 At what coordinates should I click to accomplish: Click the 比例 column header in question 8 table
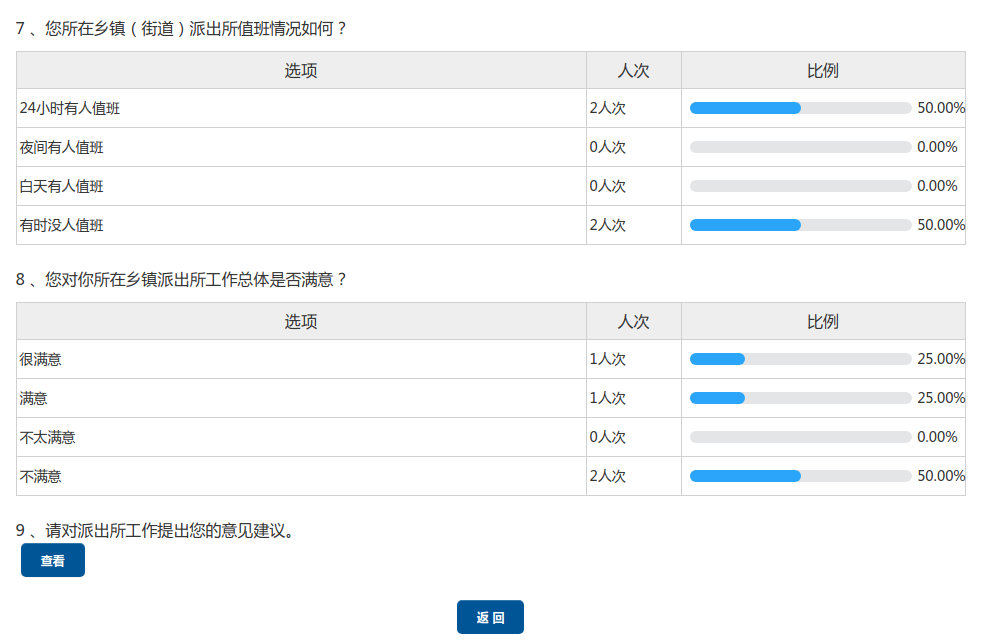pyautogui.click(x=823, y=322)
